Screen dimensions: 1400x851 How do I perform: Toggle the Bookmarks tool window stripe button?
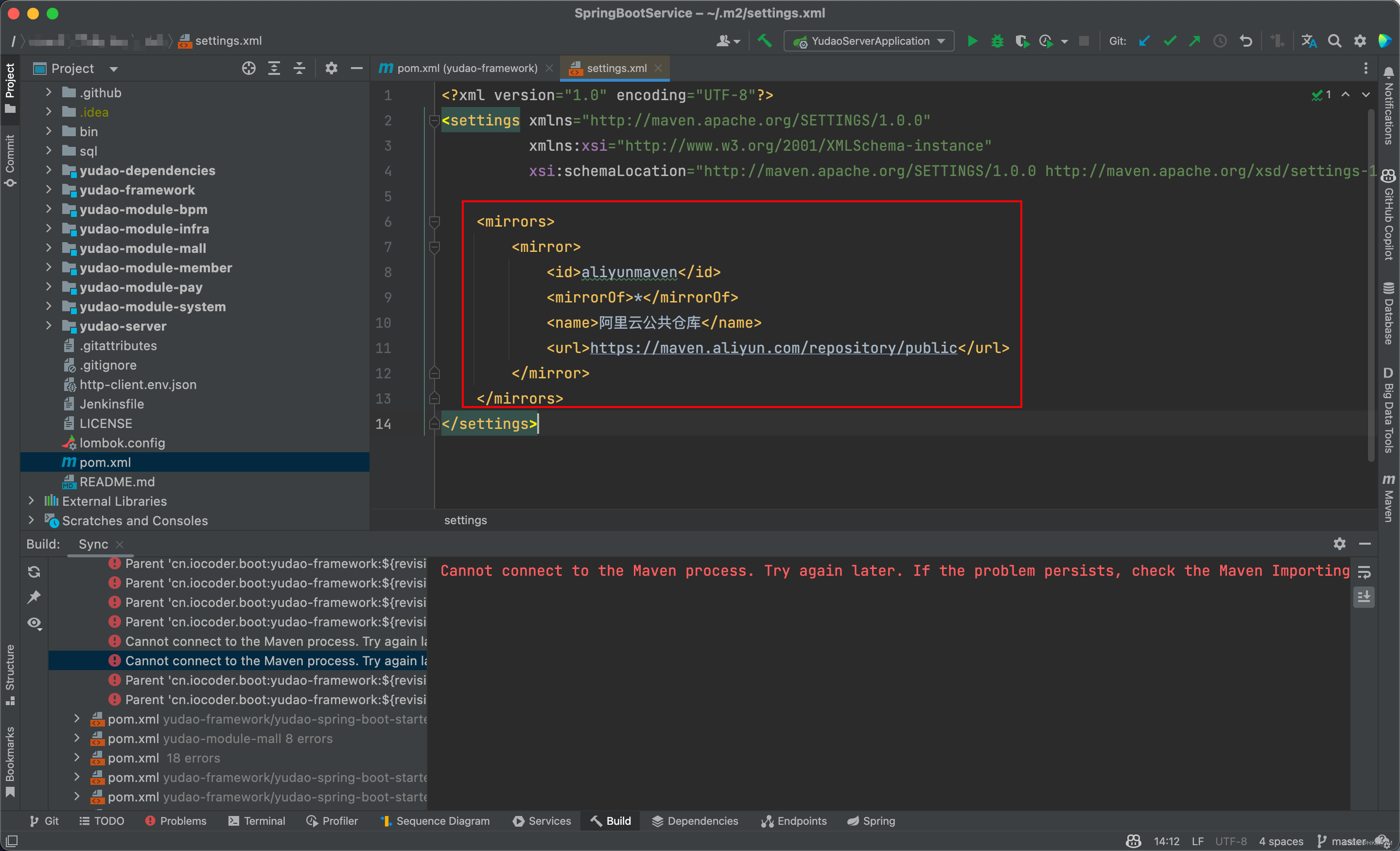10,762
